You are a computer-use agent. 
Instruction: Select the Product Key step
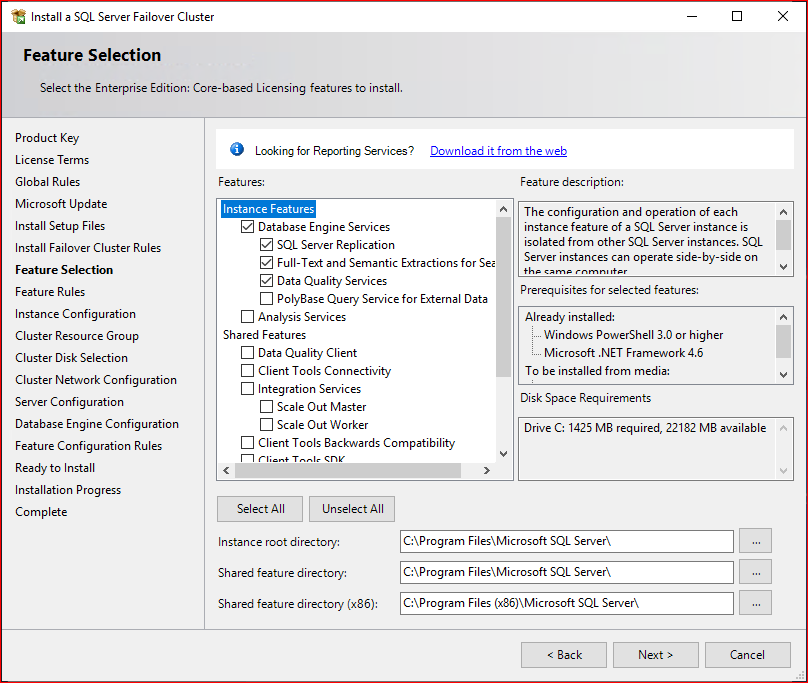47,138
